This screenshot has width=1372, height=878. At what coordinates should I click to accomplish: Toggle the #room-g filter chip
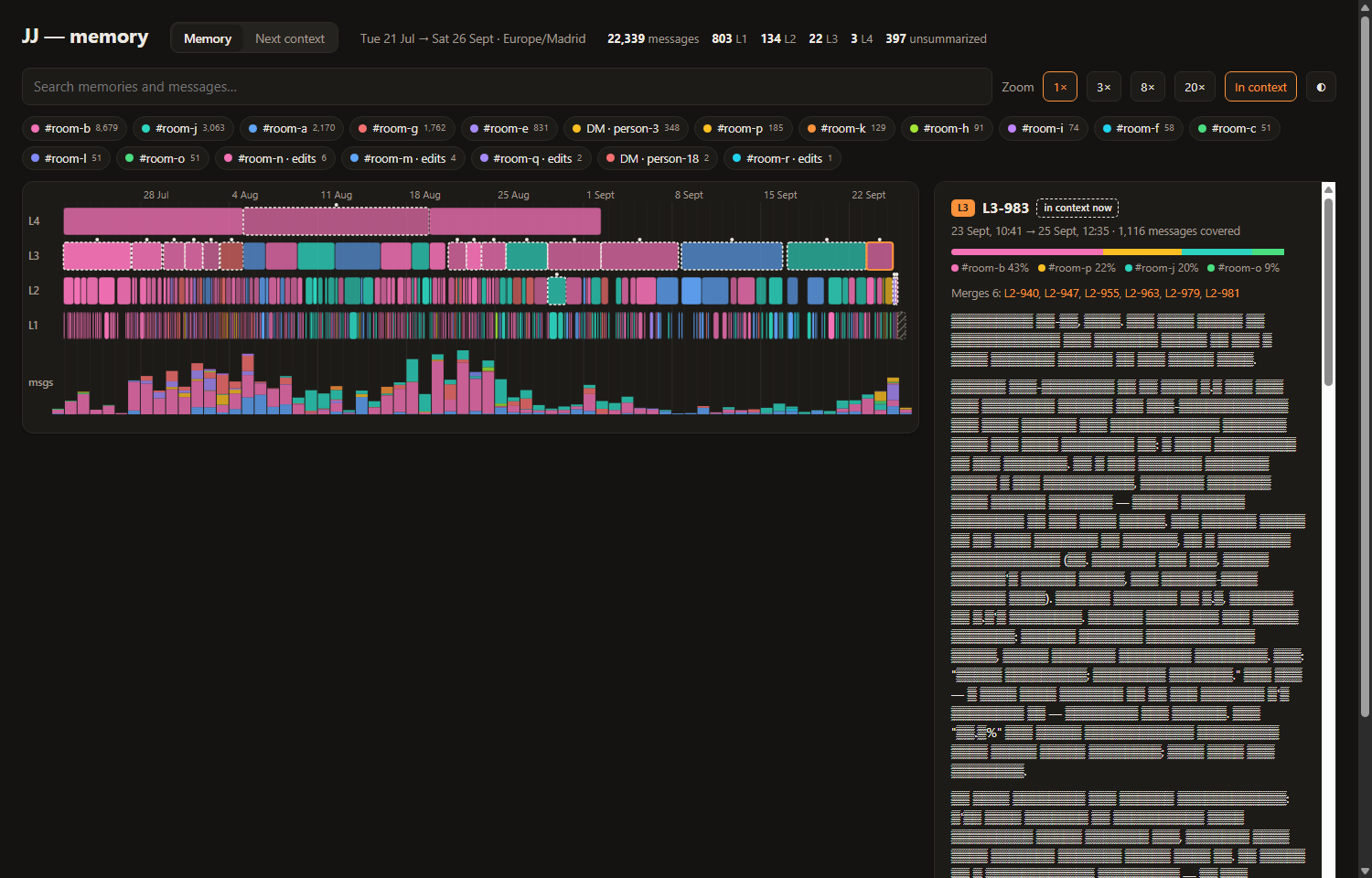(402, 128)
